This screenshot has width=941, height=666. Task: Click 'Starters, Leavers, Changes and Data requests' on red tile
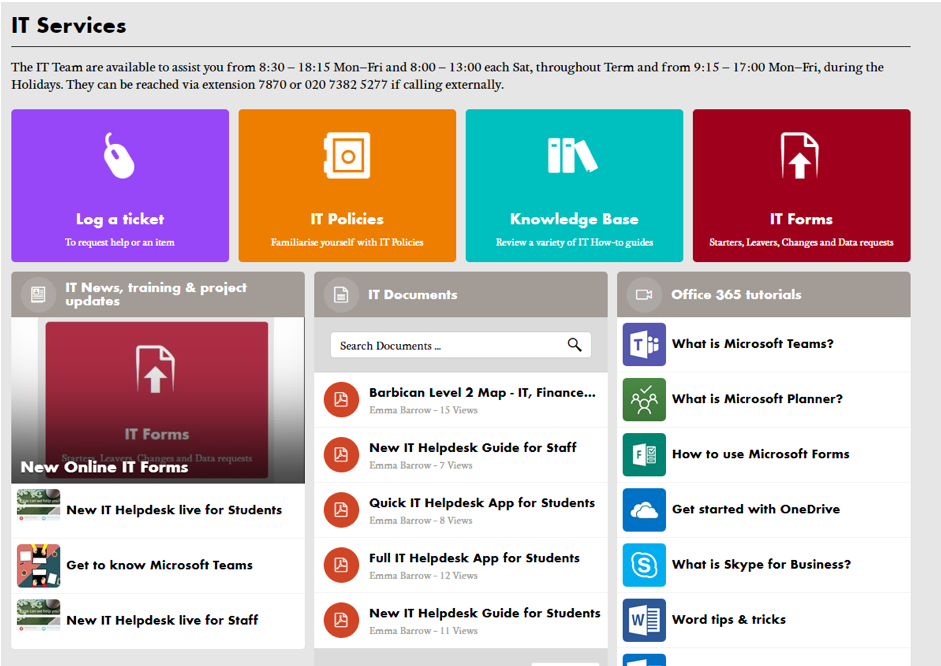pyautogui.click(x=801, y=242)
